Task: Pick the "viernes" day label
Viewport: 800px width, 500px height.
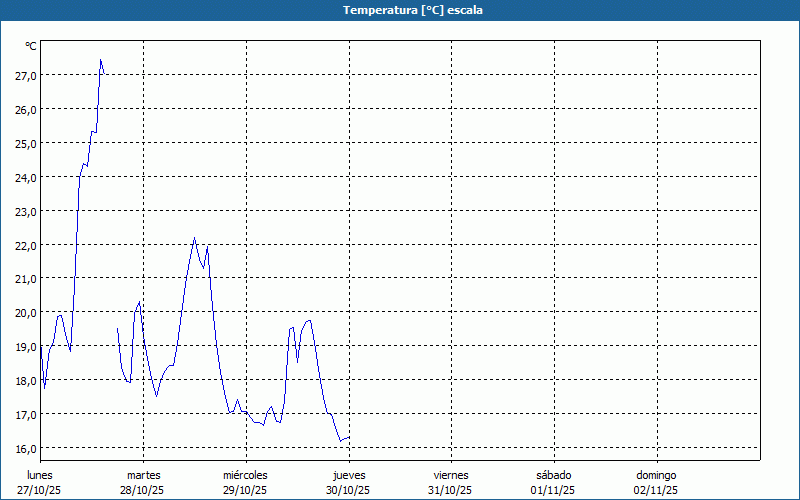Action: click(x=451, y=475)
